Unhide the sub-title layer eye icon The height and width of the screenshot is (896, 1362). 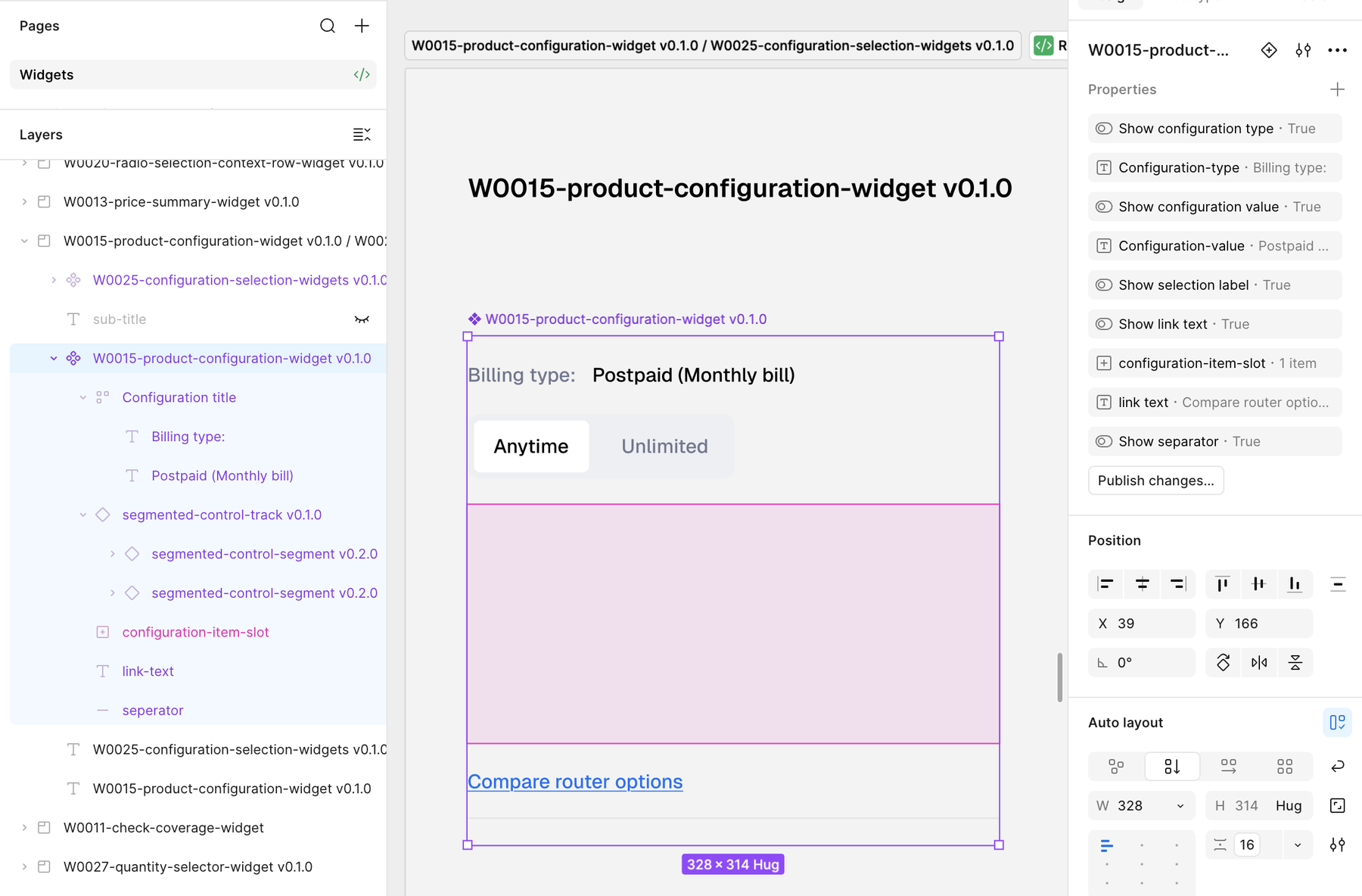click(x=362, y=319)
